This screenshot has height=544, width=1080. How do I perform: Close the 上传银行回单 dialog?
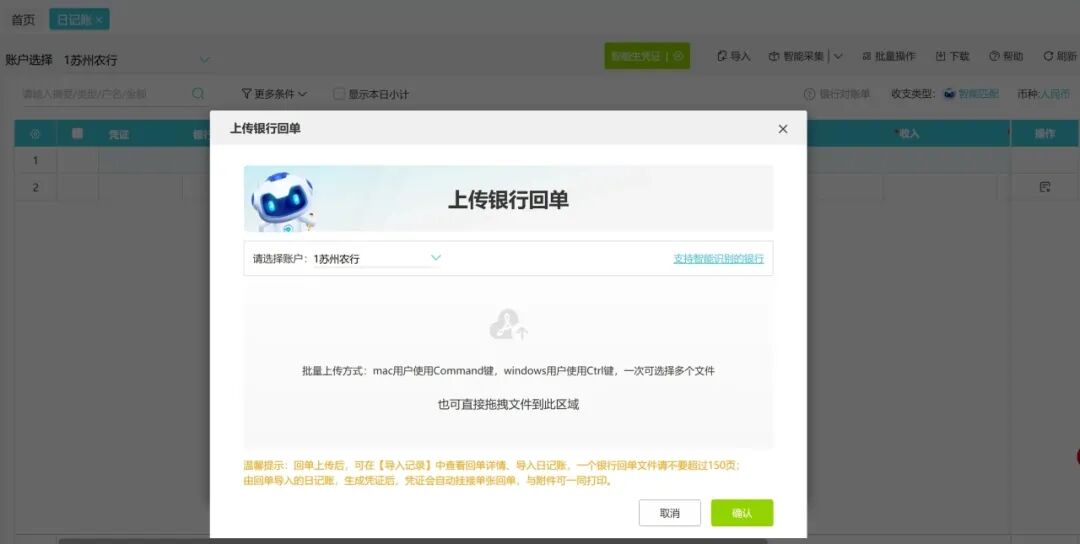(782, 129)
